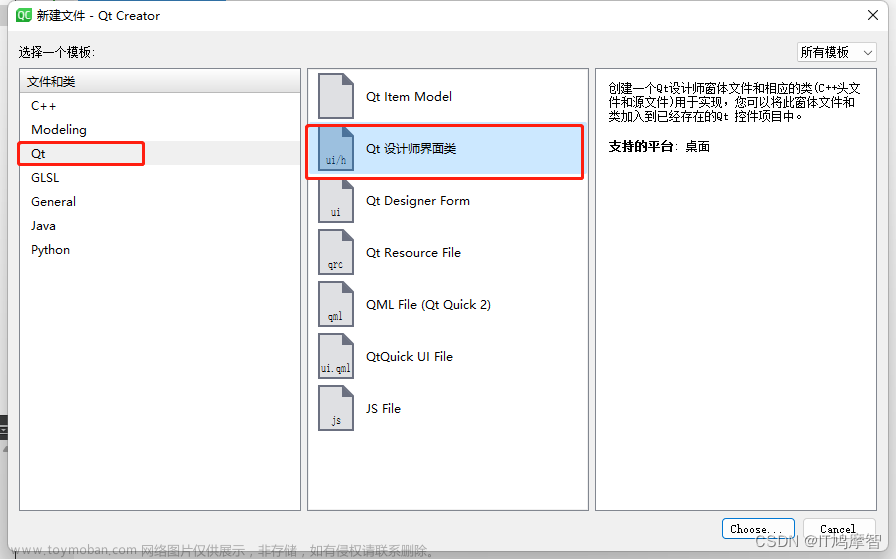Click the ui.qml icon for QtQuick UI File
Image resolution: width=896 pixels, height=559 pixels.
click(x=335, y=357)
